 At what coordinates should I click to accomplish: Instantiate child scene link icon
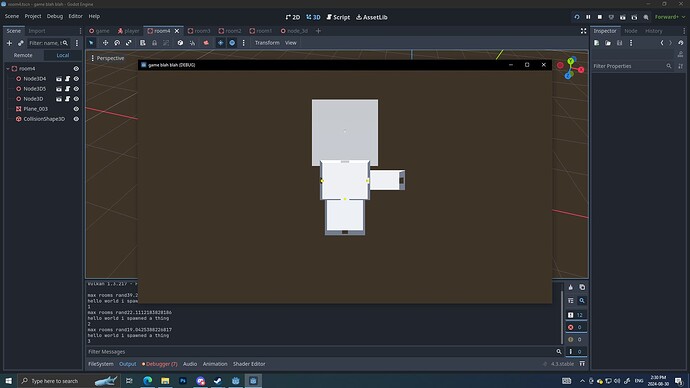point(21,43)
